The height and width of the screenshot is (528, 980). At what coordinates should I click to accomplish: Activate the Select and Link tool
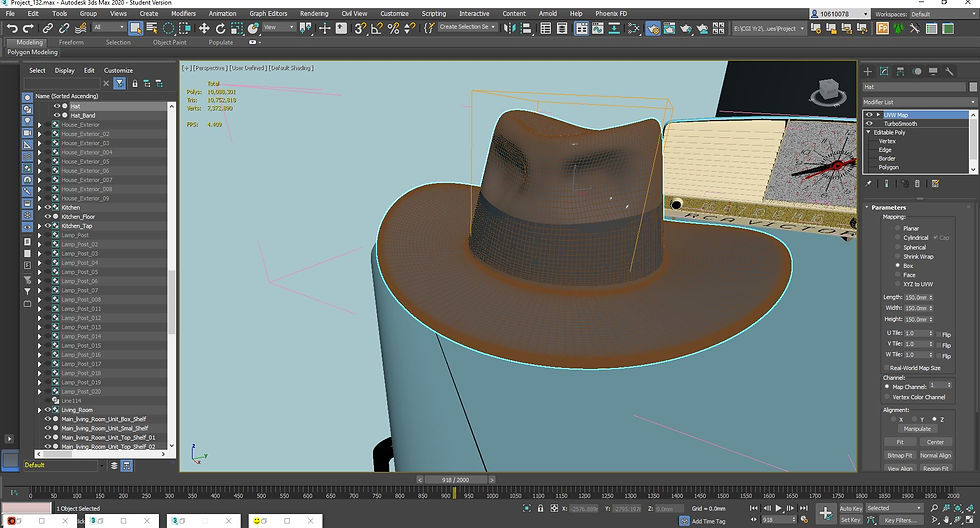(48, 28)
